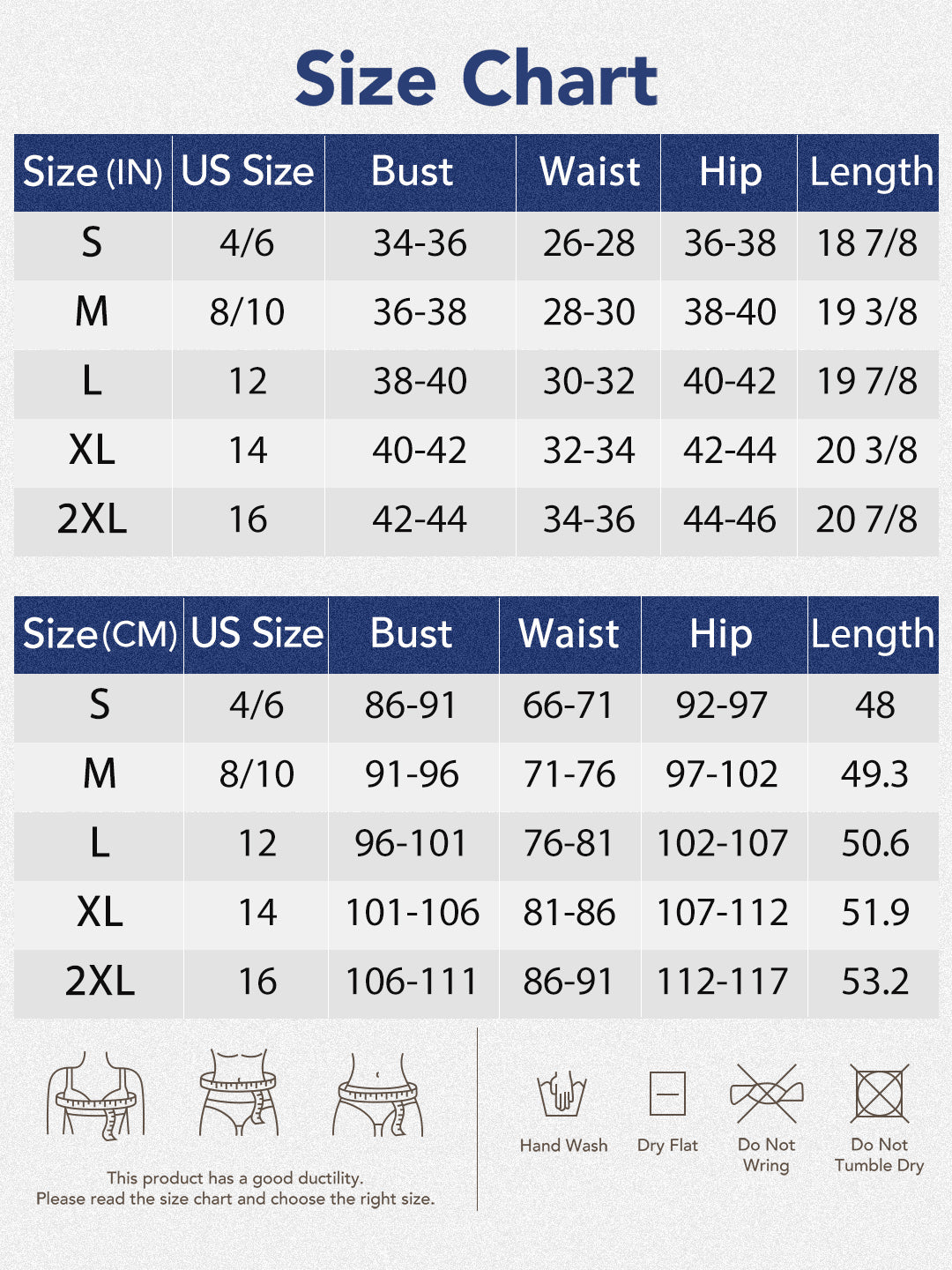
Task: Click the 'good ductility' note text
Action: tap(235, 1178)
